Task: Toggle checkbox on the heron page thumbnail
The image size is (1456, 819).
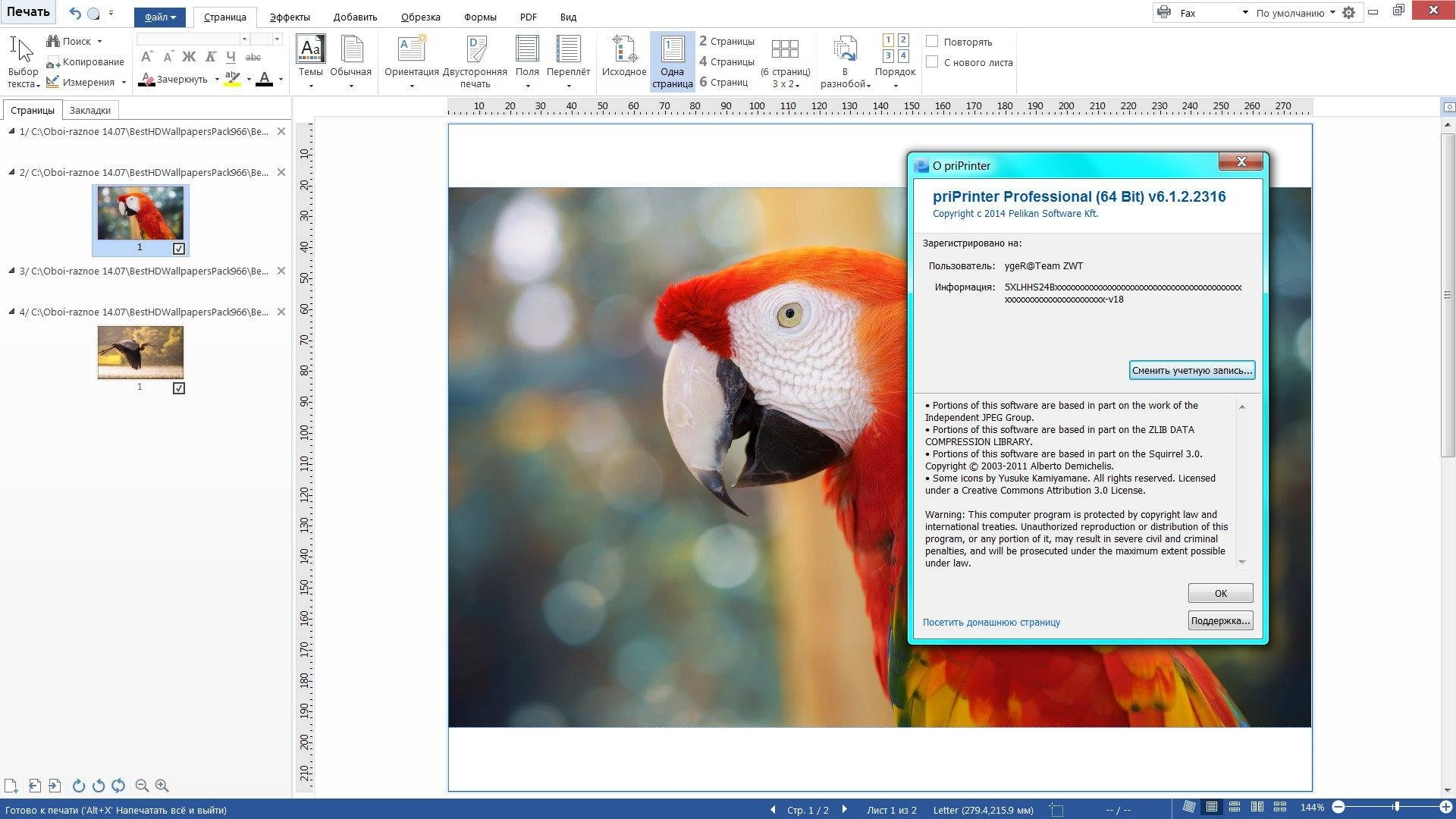Action: [179, 388]
